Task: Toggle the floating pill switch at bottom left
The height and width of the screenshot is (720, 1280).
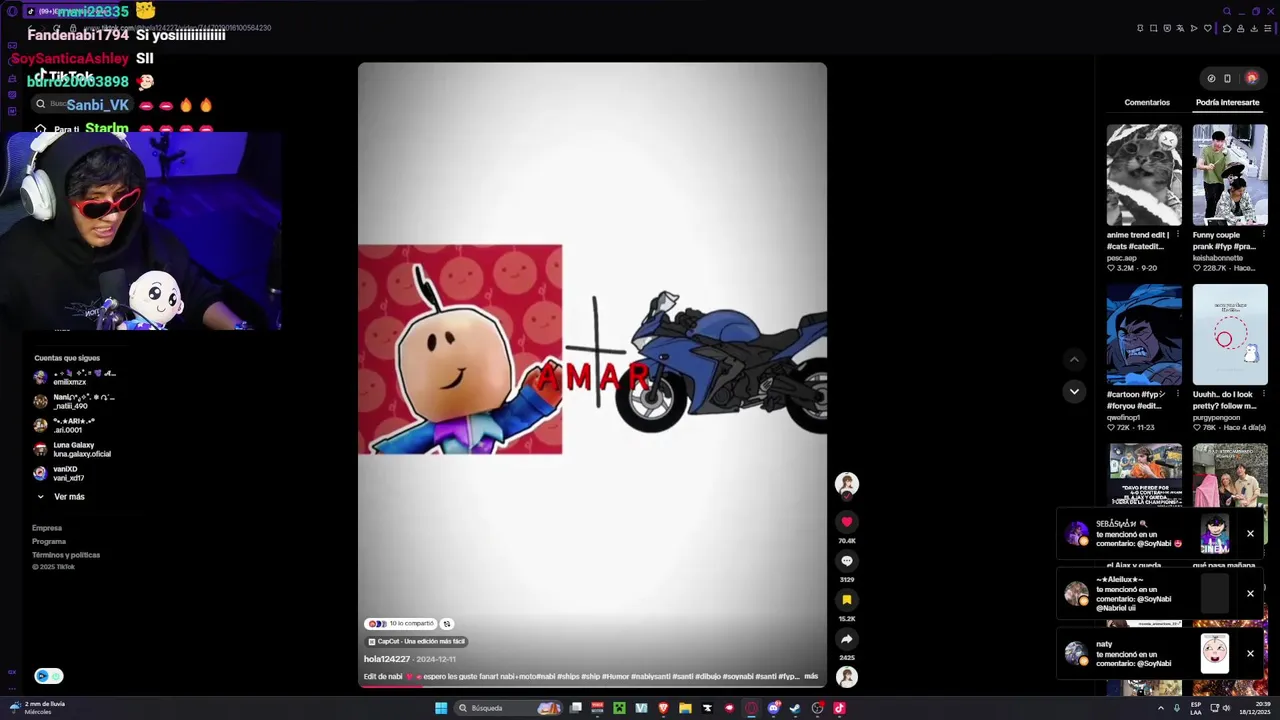Action: [x=49, y=676]
